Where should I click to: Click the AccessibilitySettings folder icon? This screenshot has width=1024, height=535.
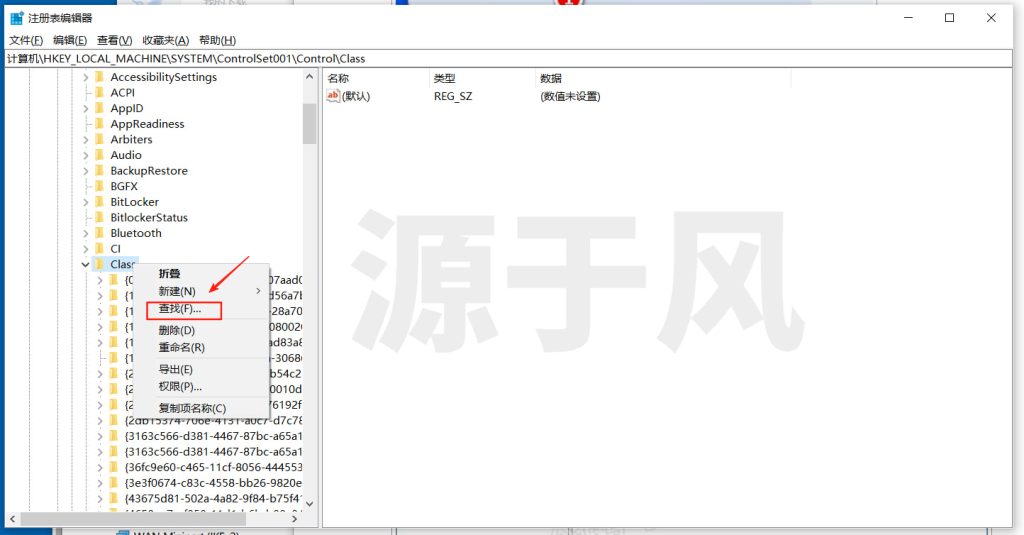100,77
